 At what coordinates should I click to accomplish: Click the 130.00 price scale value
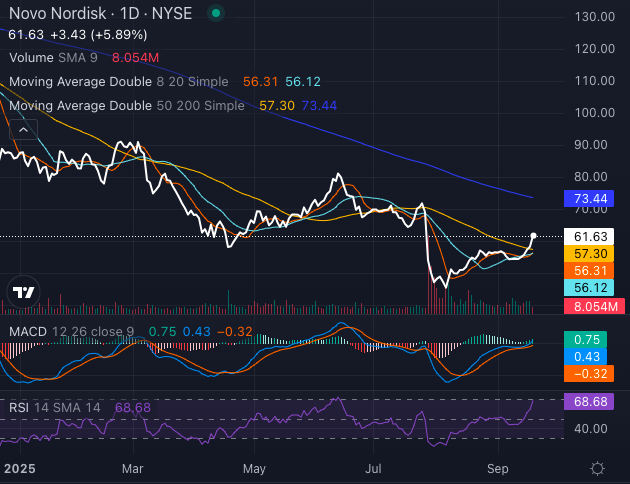click(595, 17)
